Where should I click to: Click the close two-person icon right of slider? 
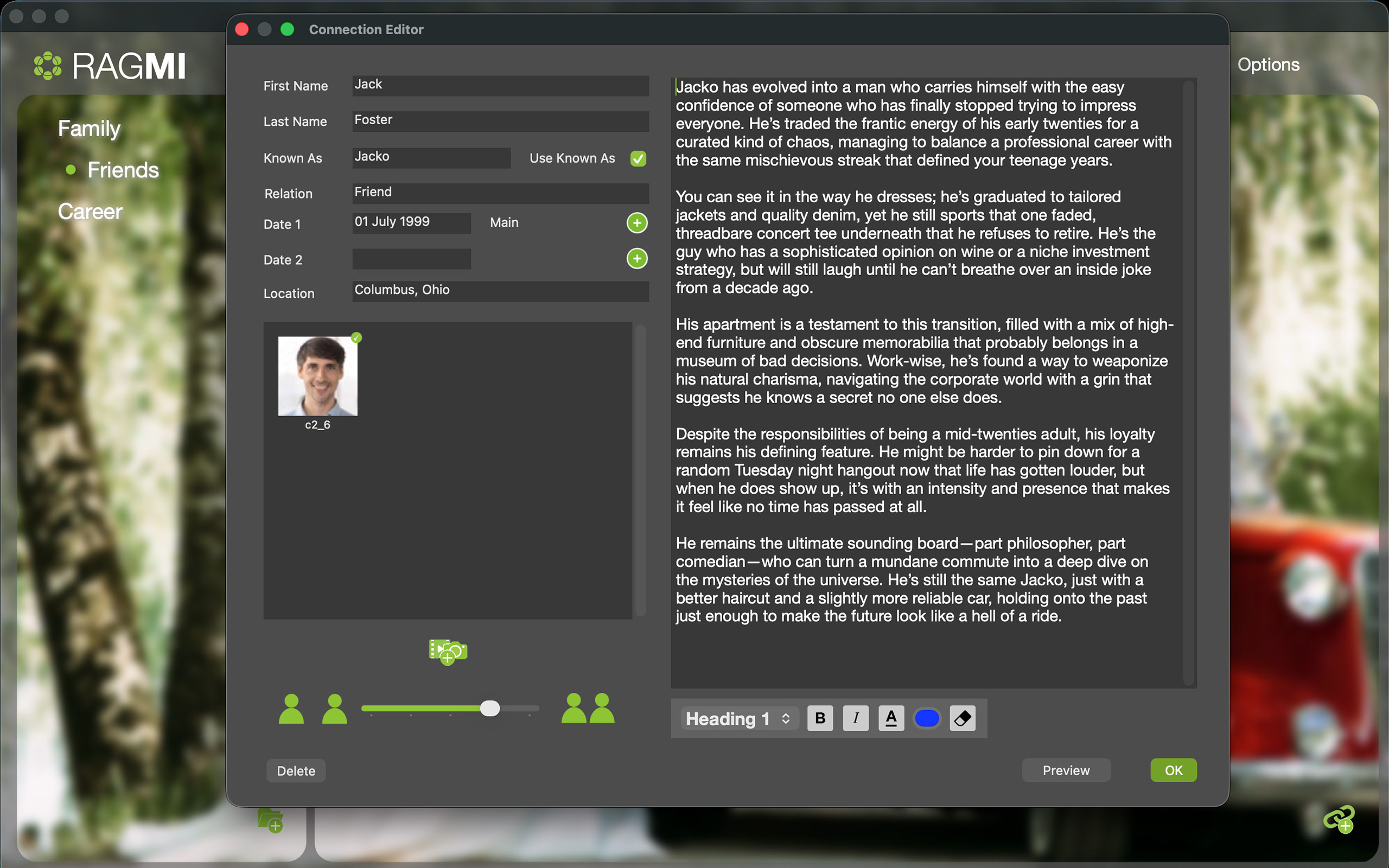click(x=588, y=709)
